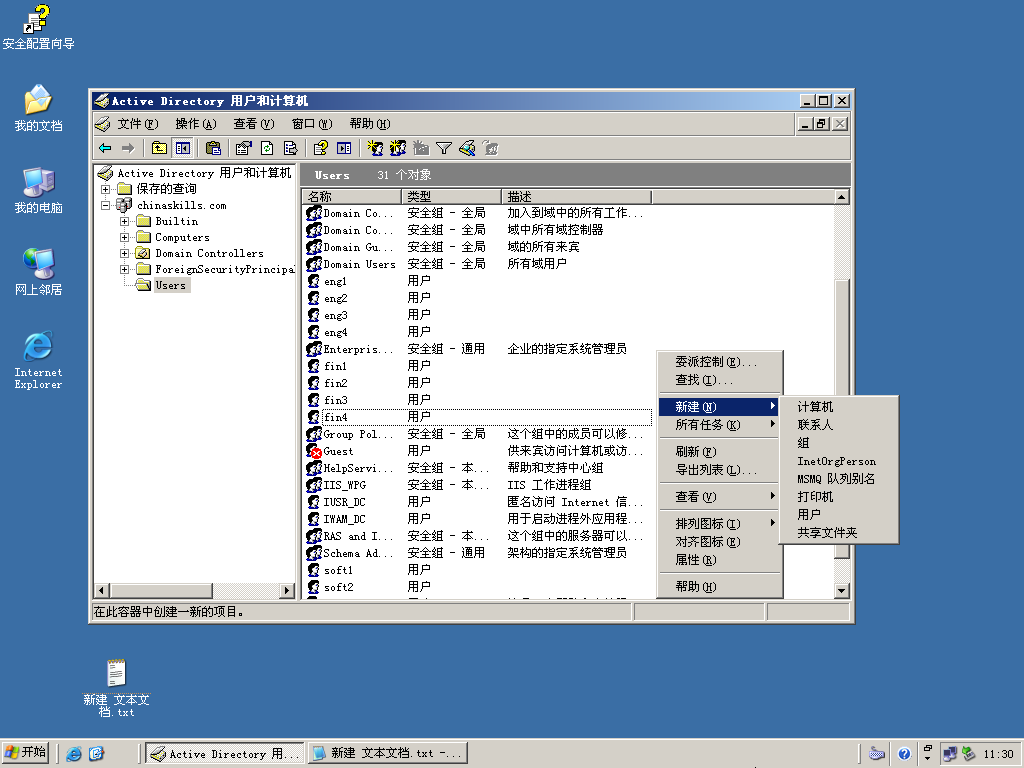Open the 文件 menu

tap(138, 123)
